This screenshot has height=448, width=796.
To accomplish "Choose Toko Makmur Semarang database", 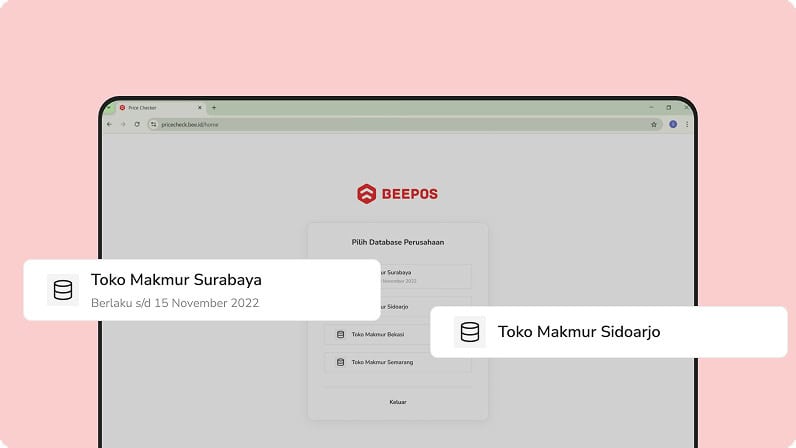I will [x=397, y=362].
